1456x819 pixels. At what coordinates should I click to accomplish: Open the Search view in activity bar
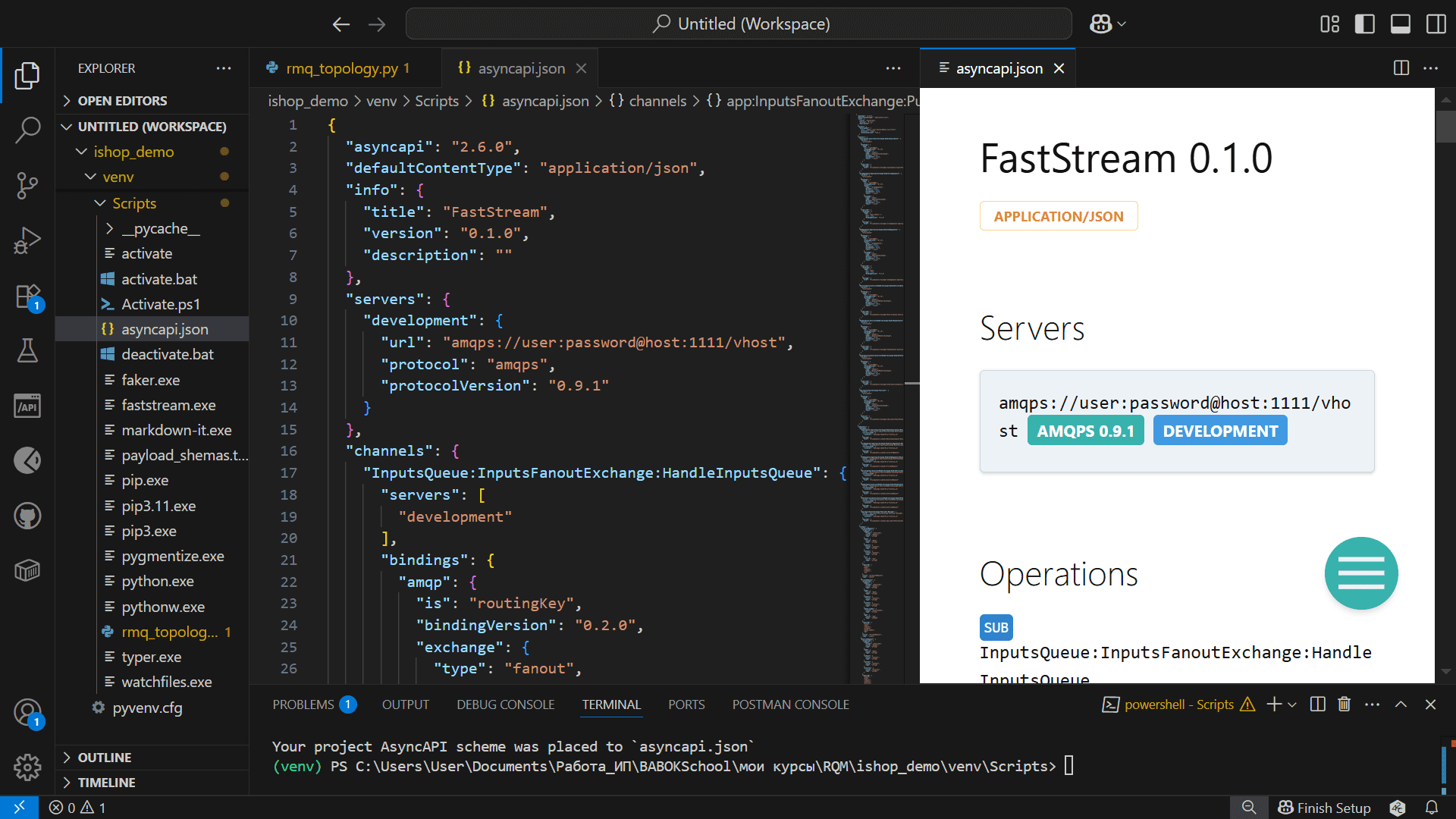coord(27,130)
